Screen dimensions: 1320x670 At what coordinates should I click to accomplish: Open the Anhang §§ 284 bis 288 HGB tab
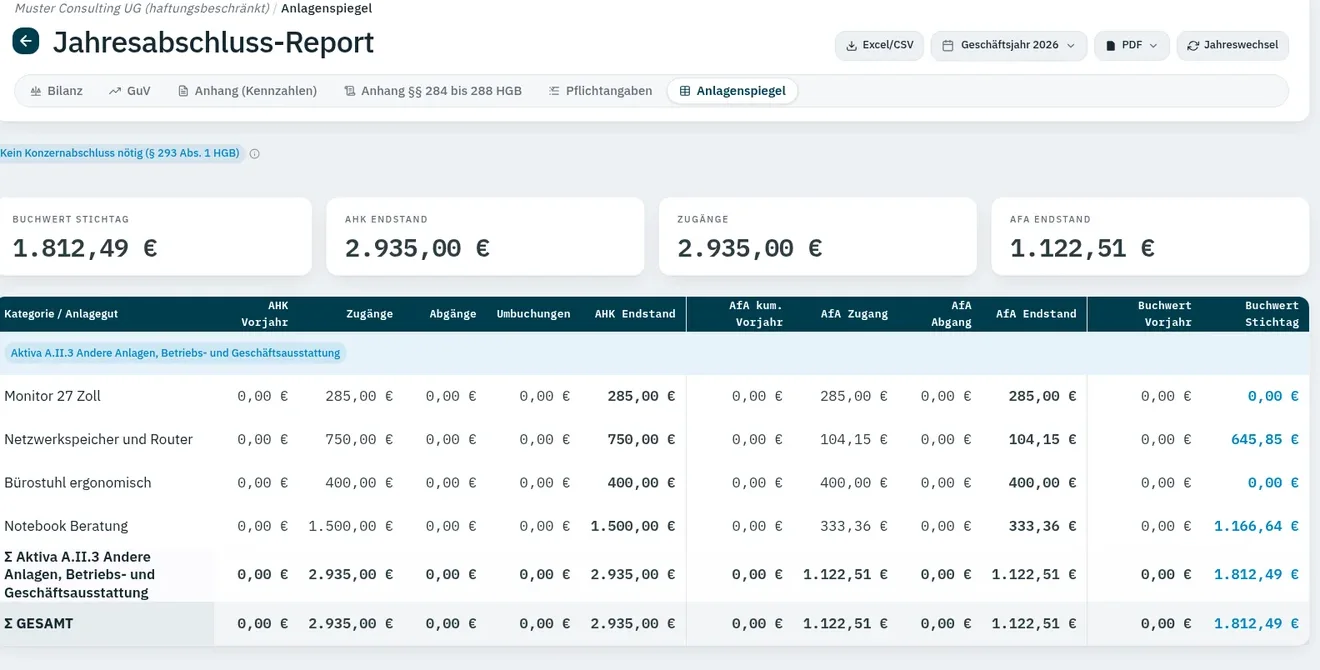[x=433, y=91]
